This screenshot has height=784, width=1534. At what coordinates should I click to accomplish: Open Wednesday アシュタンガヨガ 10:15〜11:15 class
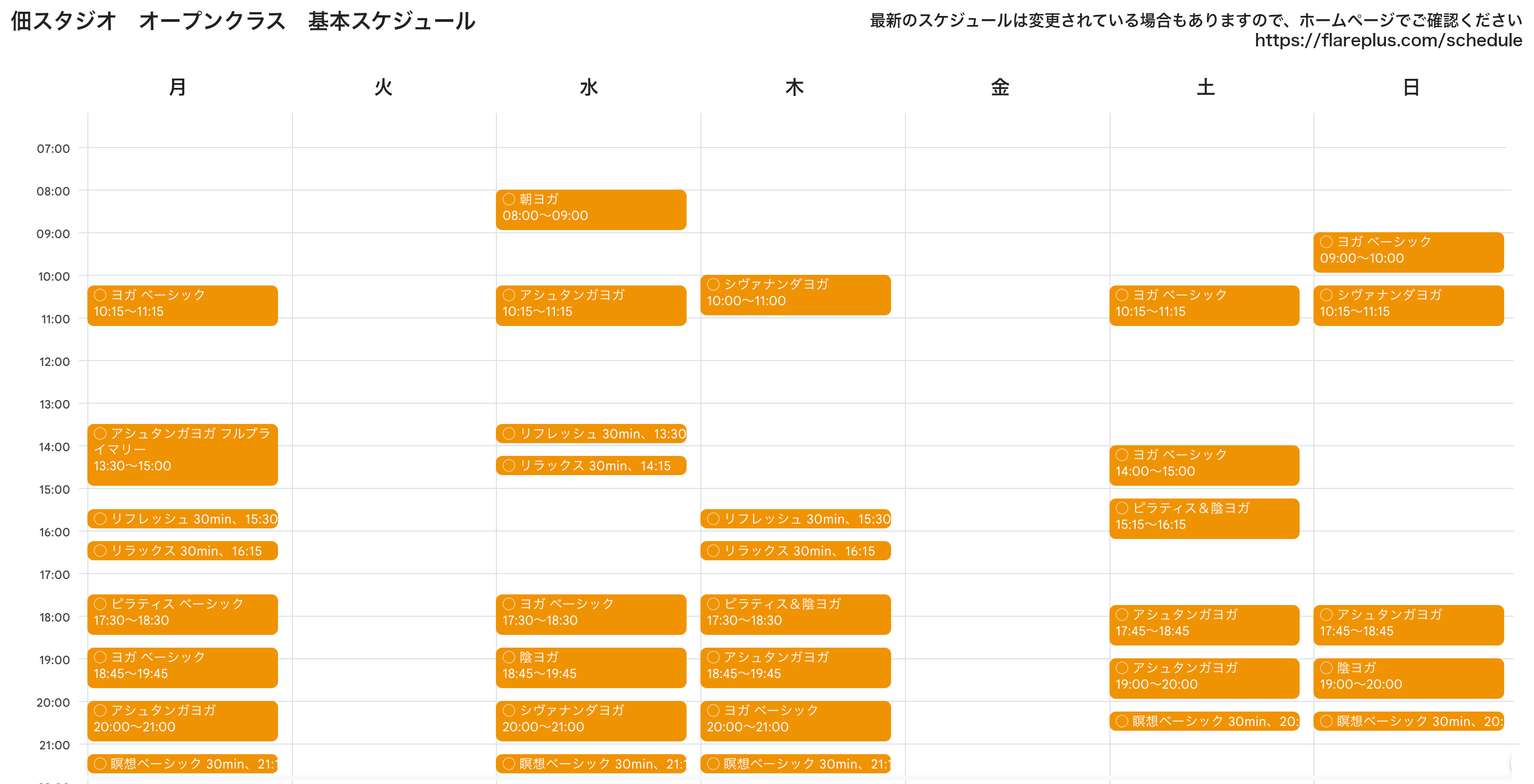click(x=591, y=305)
